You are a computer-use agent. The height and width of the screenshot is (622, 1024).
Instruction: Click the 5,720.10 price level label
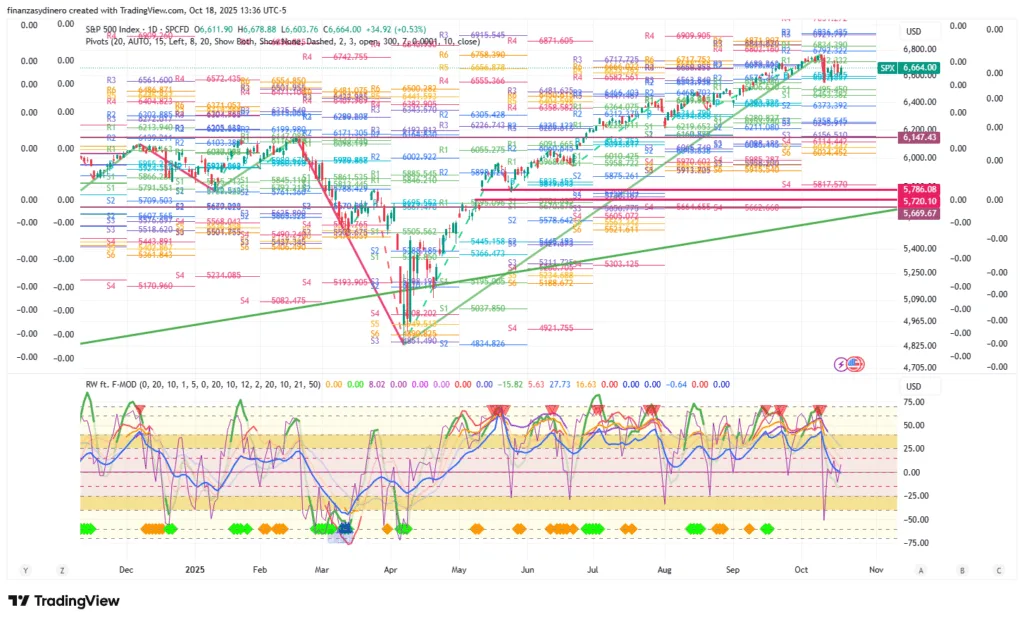(917, 201)
